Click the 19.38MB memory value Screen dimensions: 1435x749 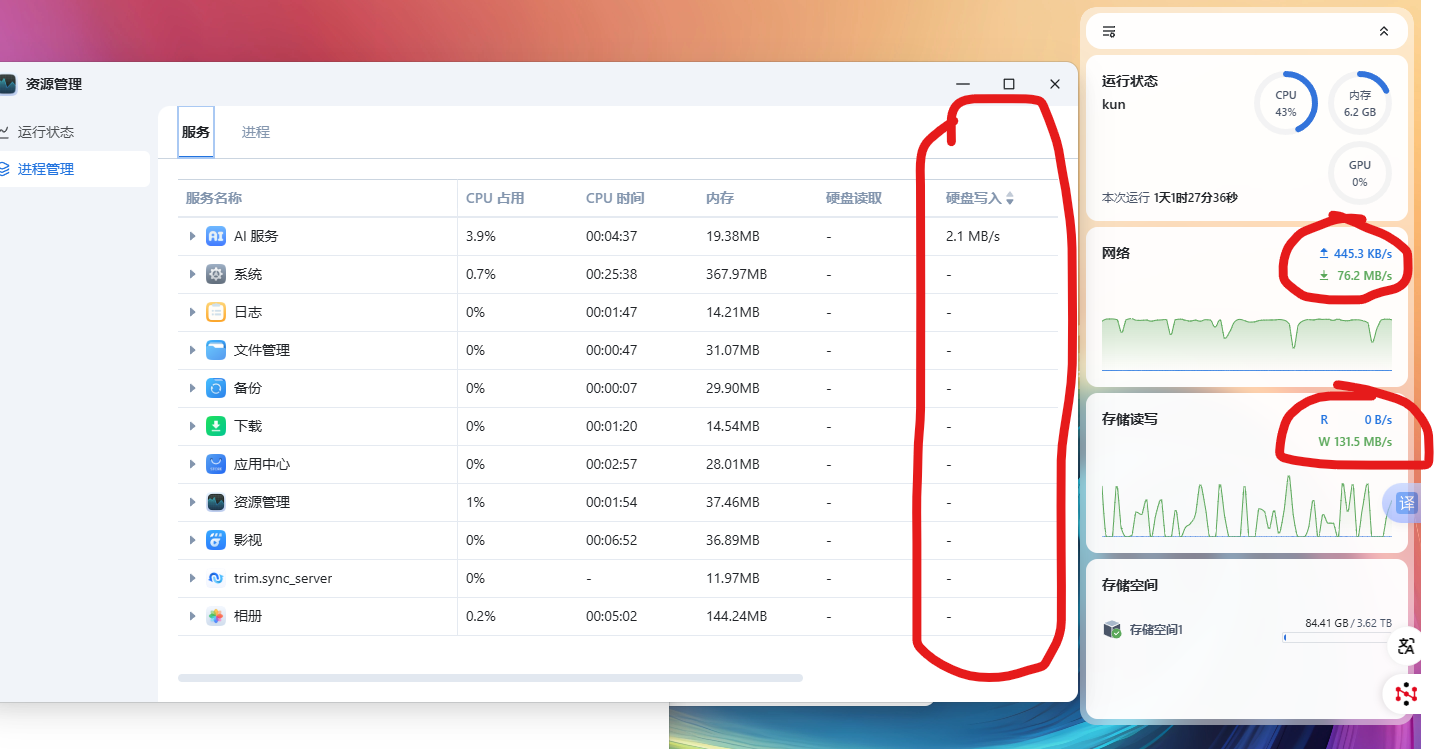coord(733,236)
